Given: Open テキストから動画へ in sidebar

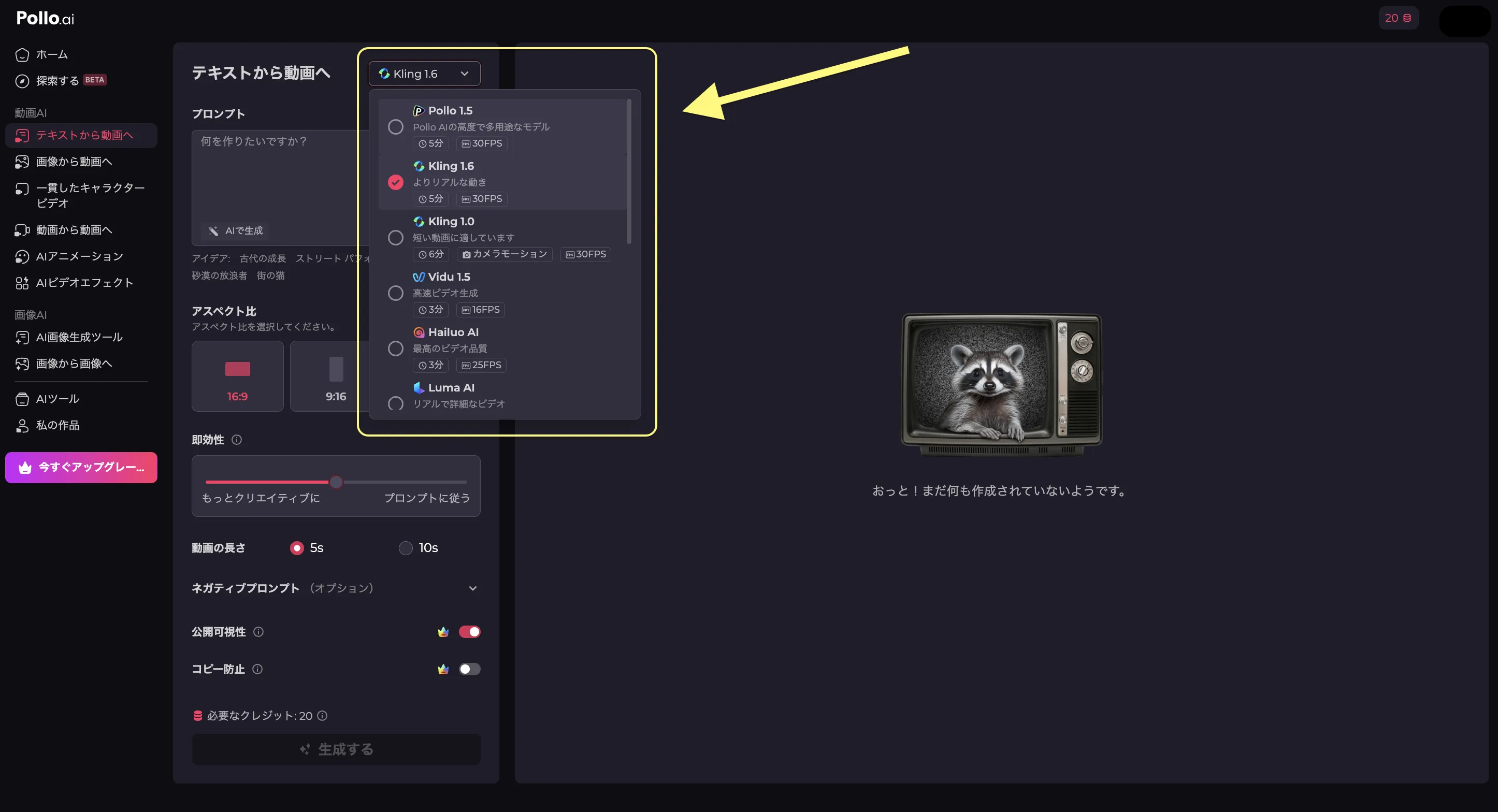Looking at the screenshot, I should (81, 136).
